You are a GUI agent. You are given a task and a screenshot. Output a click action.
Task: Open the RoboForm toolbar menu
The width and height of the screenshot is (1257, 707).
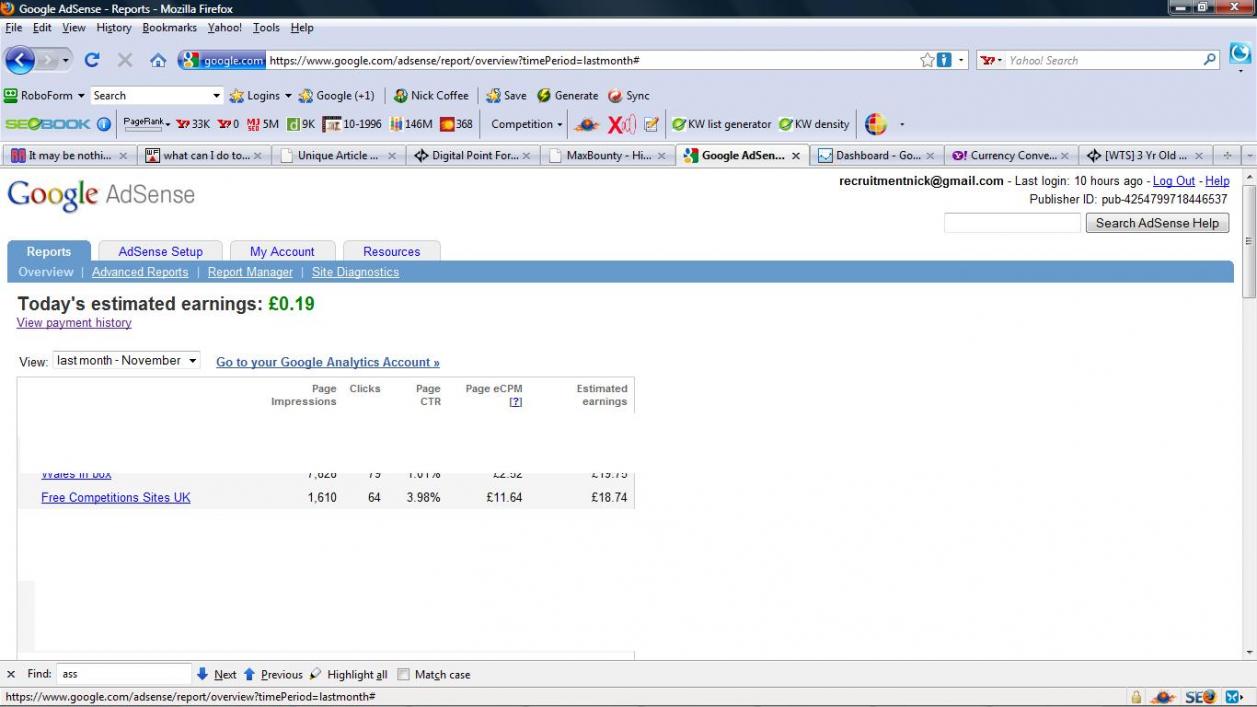point(45,96)
